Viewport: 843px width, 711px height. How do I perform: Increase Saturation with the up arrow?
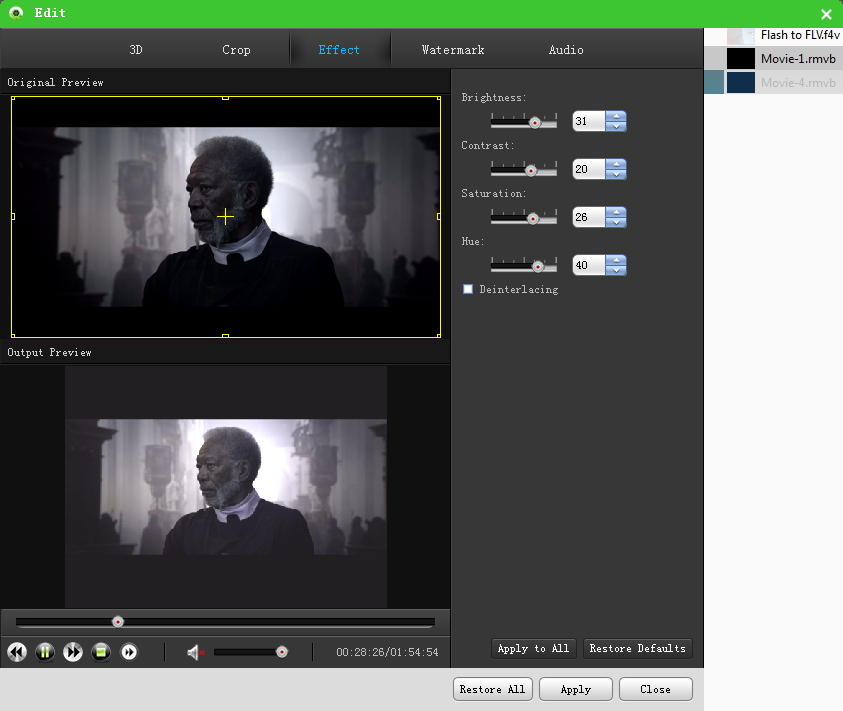pos(616,211)
